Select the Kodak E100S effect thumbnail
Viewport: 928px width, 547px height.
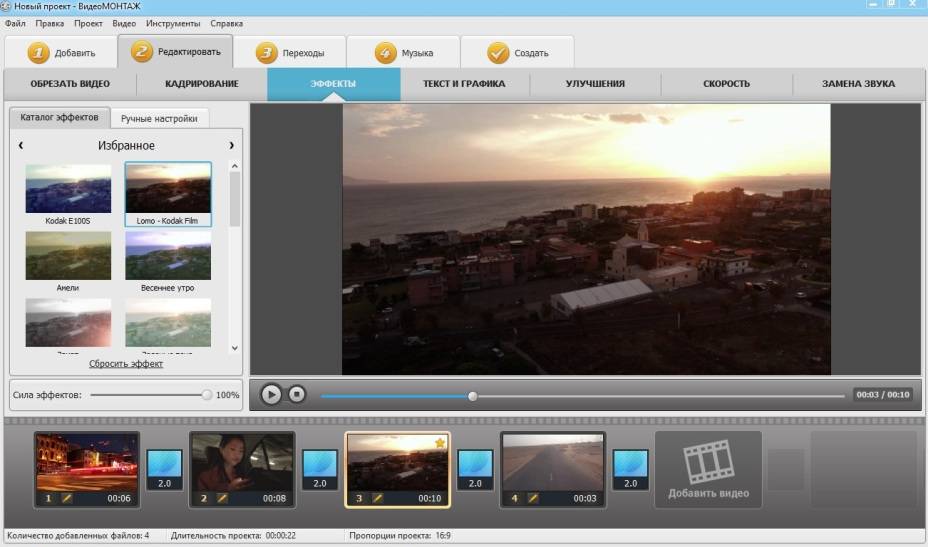click(68, 189)
